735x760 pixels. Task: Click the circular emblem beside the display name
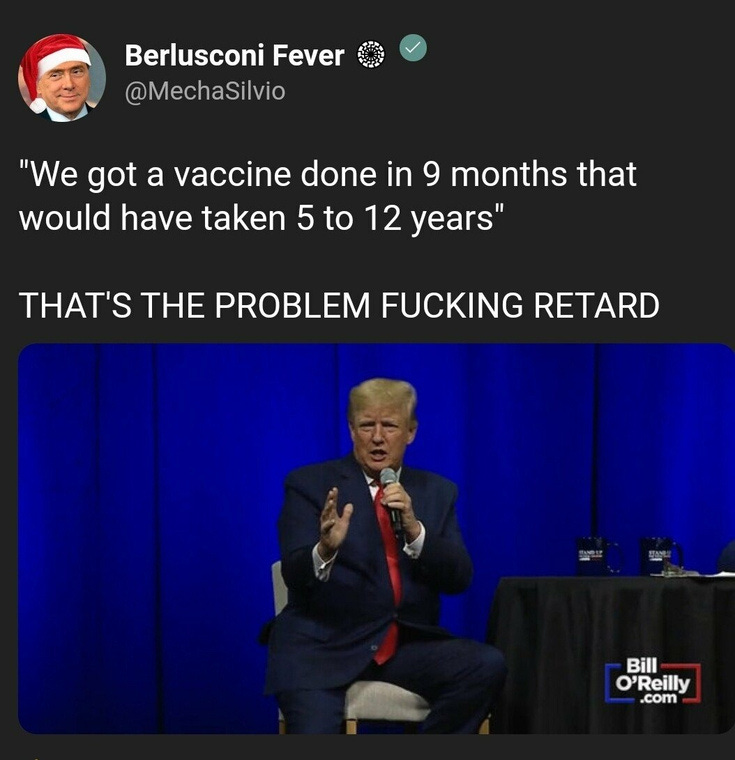[x=371, y=54]
